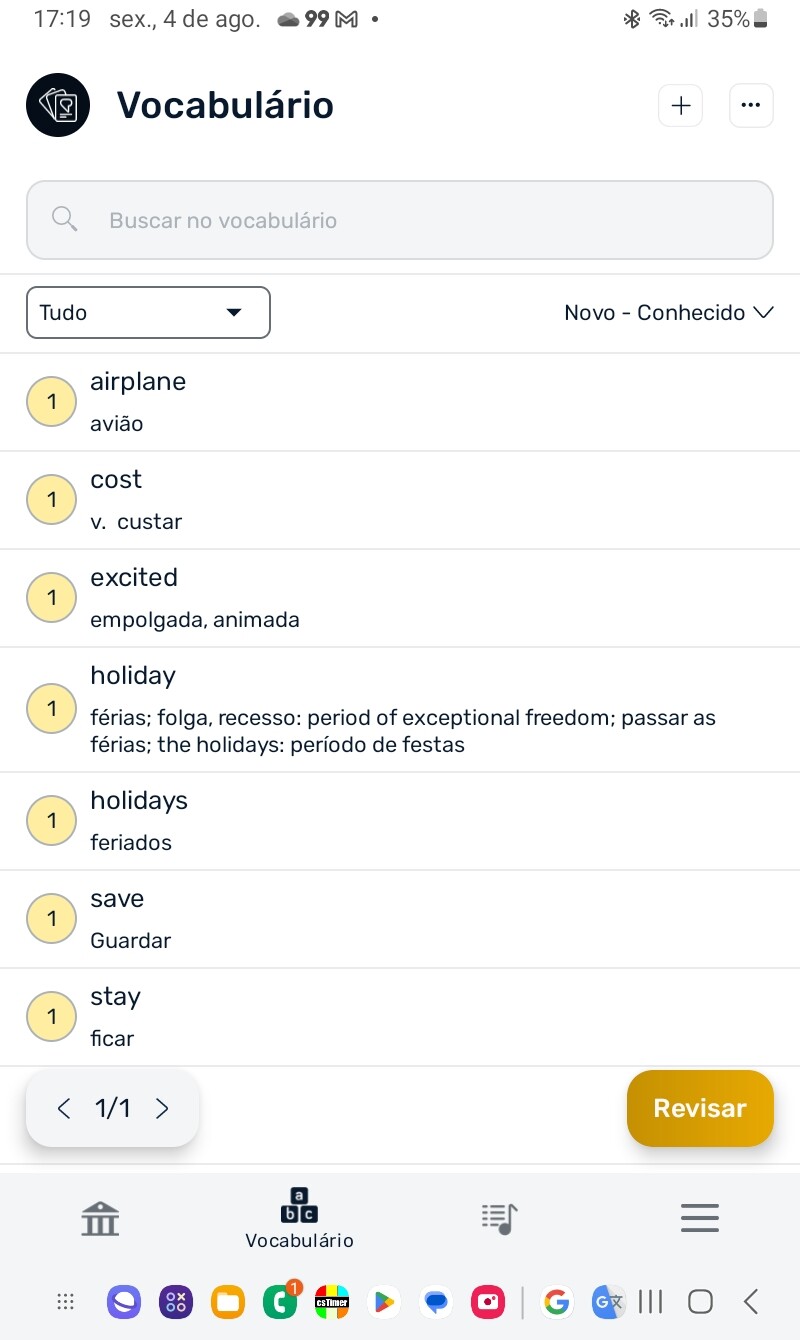Toggle the status circle for airplane

click(x=51, y=402)
